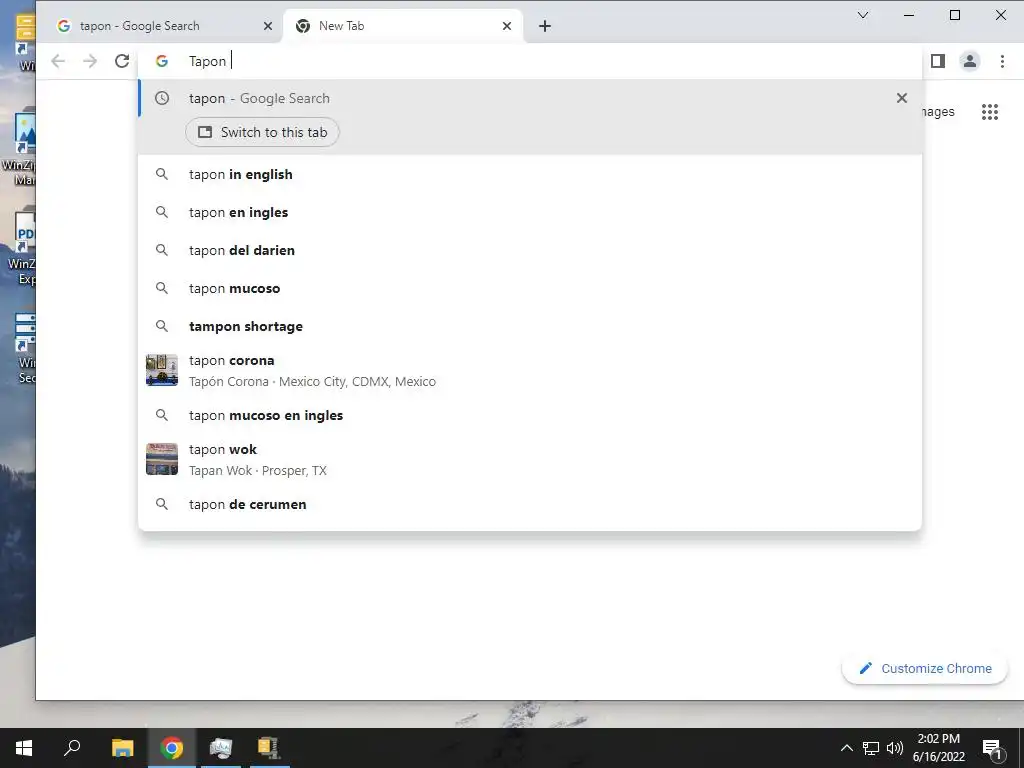Viewport: 1024px width, 768px height.
Task: Open the volume tray icon
Action: coord(895,748)
